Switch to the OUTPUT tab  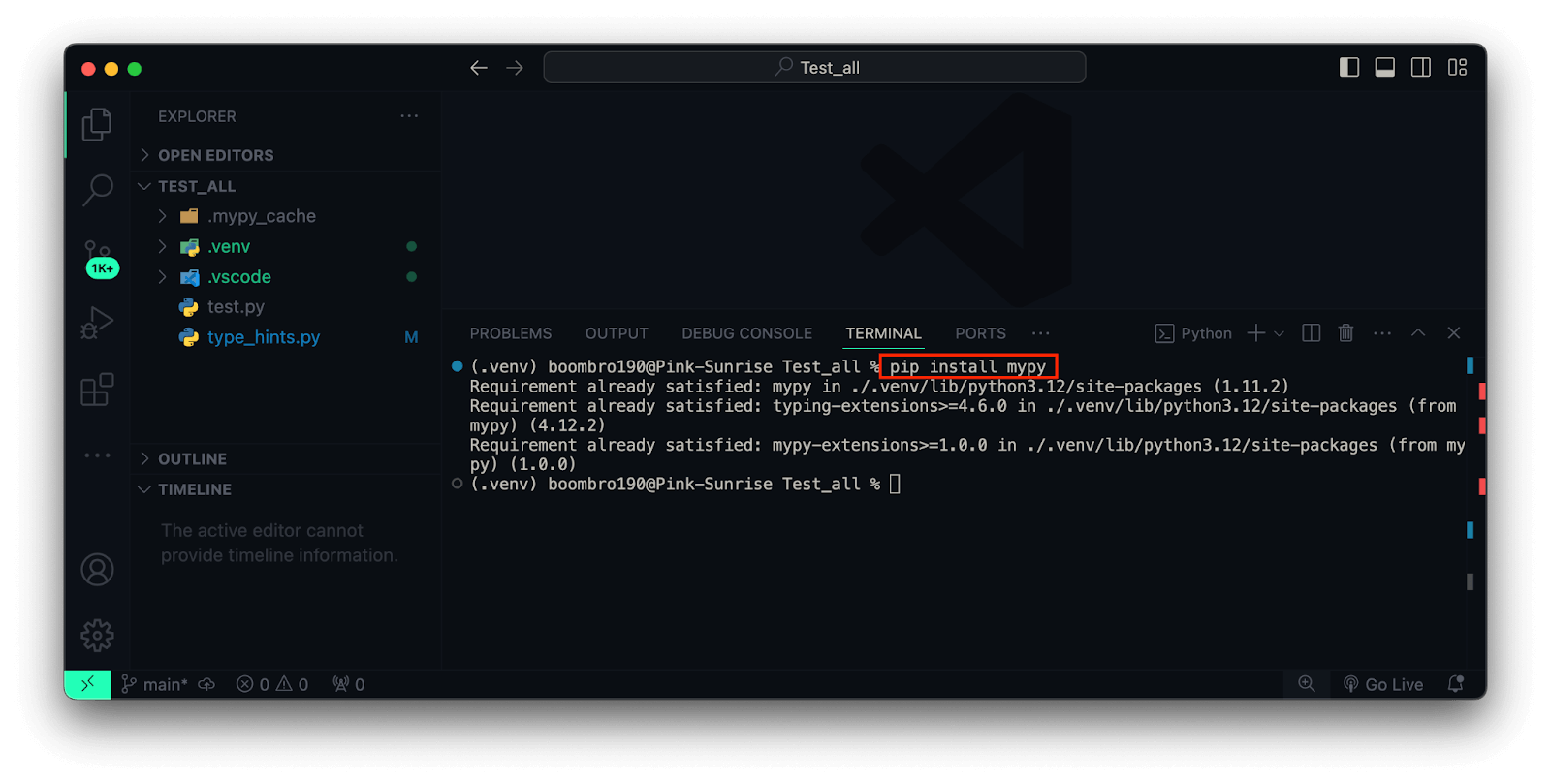(617, 333)
